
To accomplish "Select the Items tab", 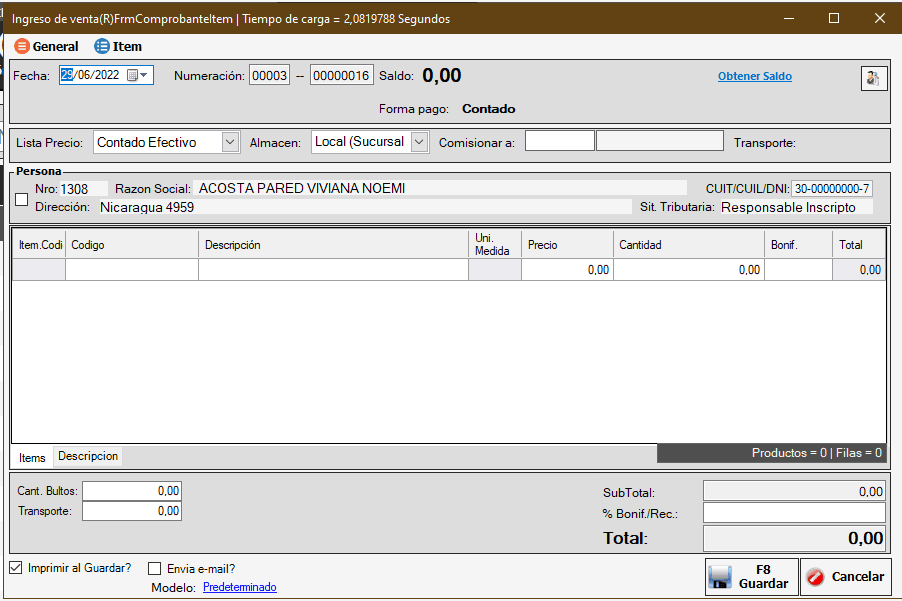I will click(x=32, y=457).
